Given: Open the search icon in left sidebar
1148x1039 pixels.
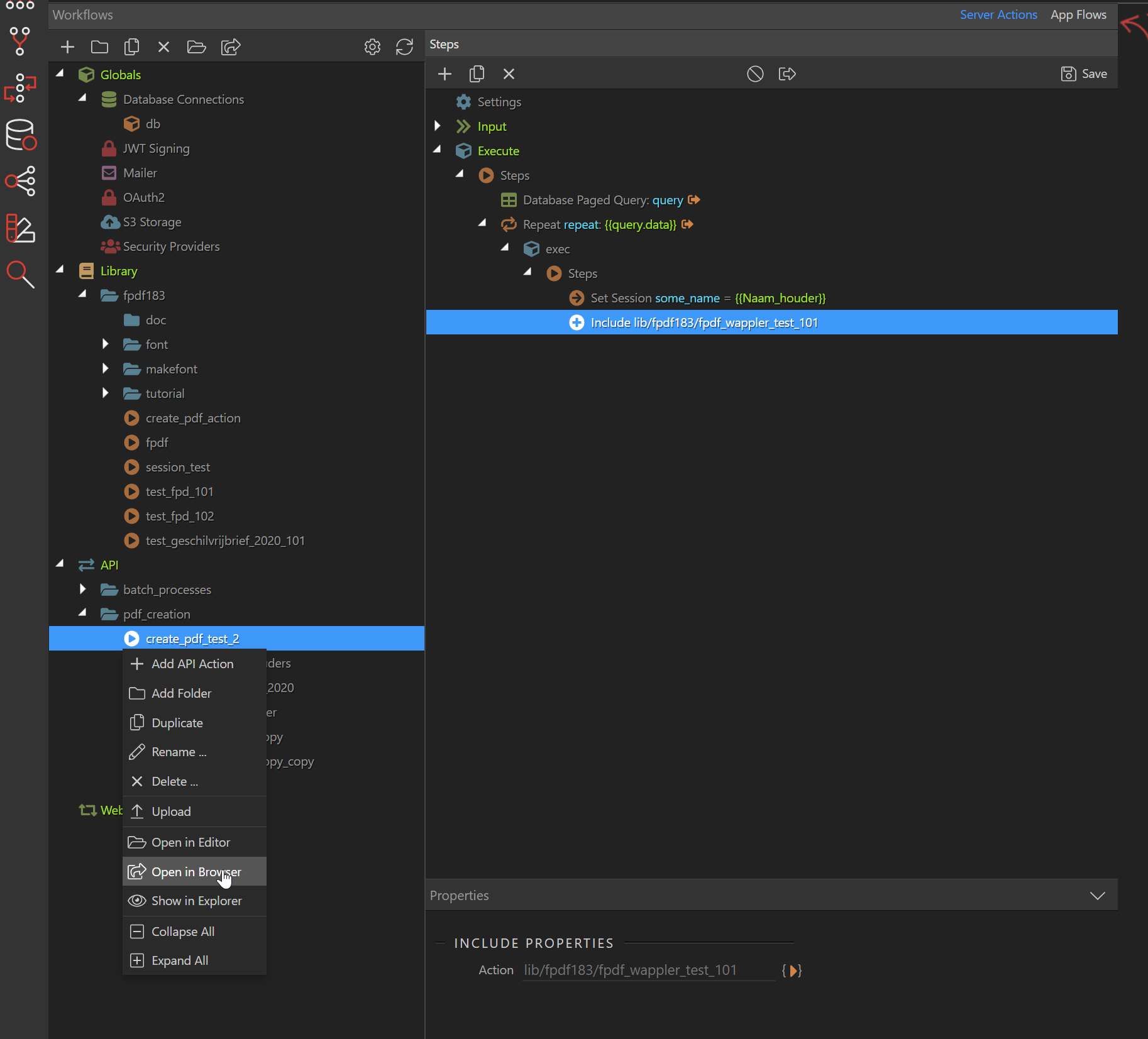Looking at the screenshot, I should click(20, 275).
